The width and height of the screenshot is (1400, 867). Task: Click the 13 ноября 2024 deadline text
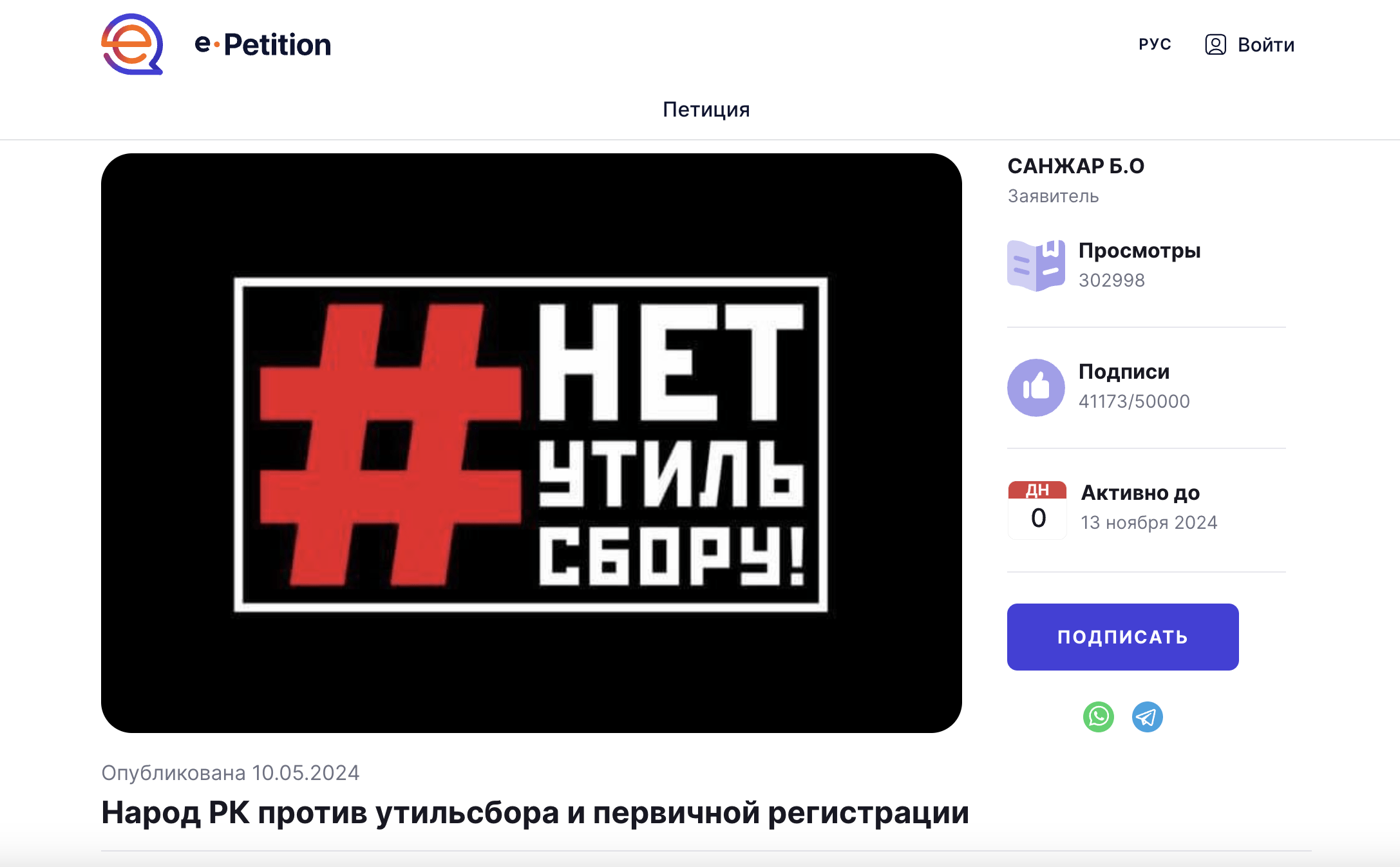tap(1149, 522)
